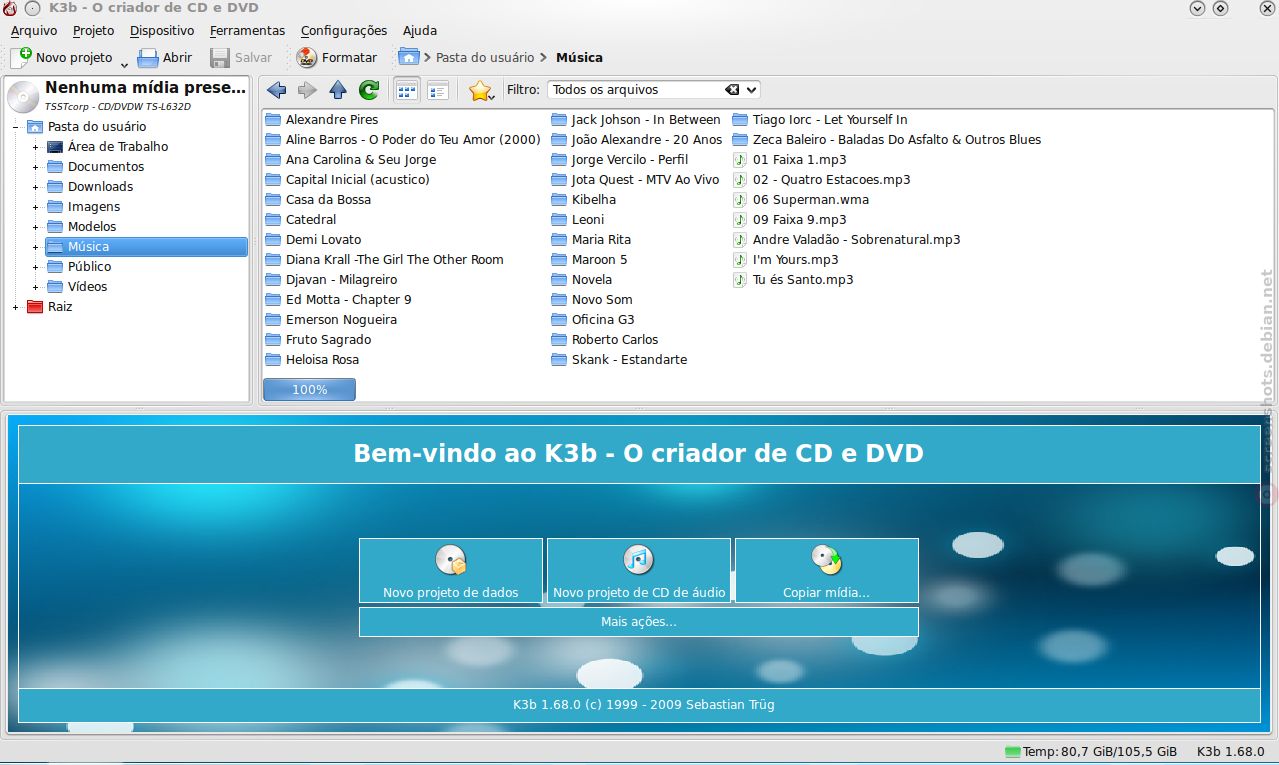The width and height of the screenshot is (1279, 765).
Task: Click the Copiar mídia disc icon
Action: click(x=826, y=560)
